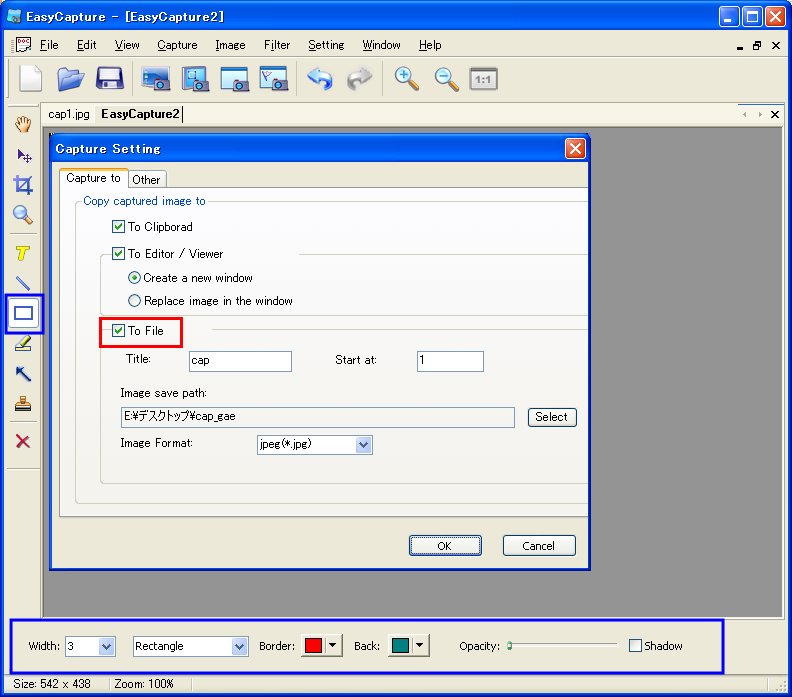The image size is (792, 697).
Task: Restore the inner document window
Action: [x=757, y=45]
